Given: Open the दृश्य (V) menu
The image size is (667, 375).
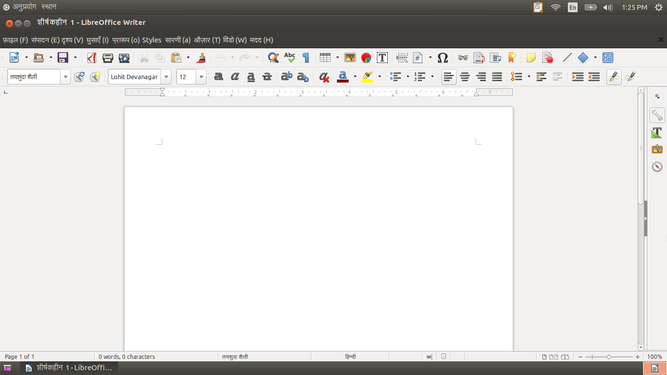Looking at the screenshot, I should (x=72, y=40).
